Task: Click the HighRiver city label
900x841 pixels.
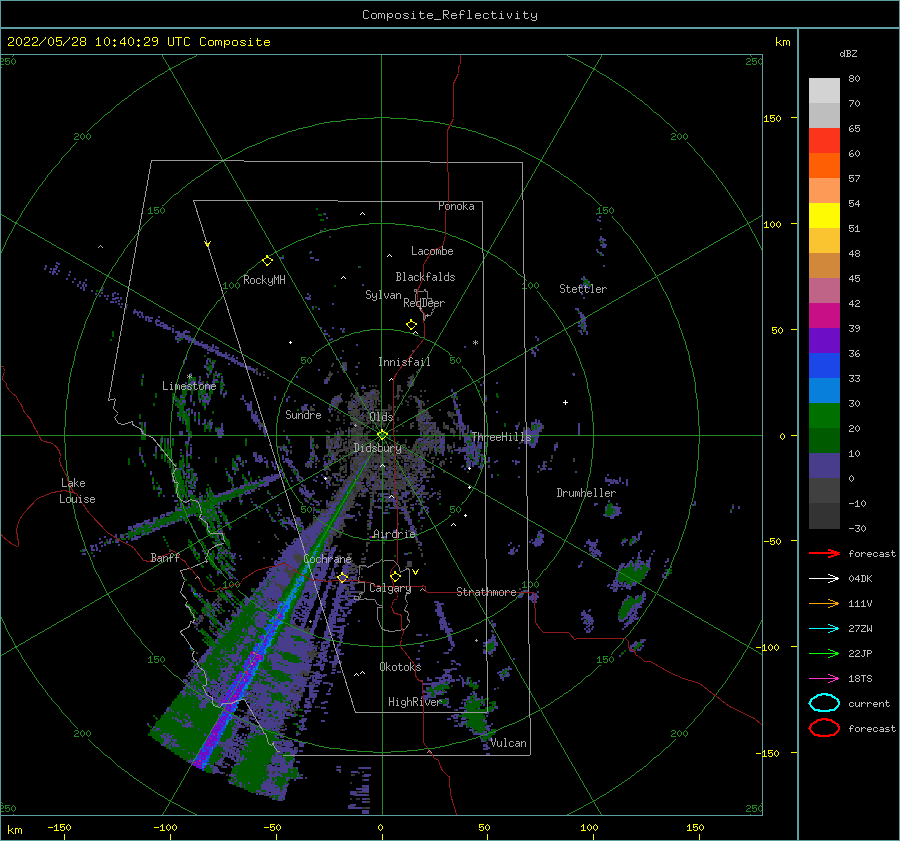Action: click(x=415, y=702)
